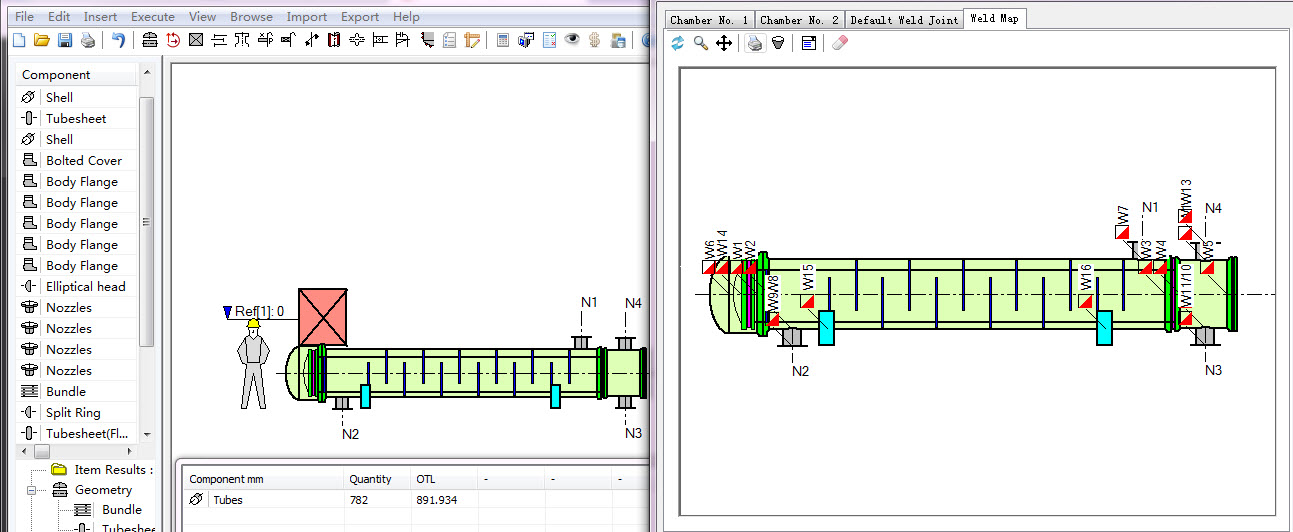1293x532 pixels.
Task: Open the Edit menu
Action: pos(59,17)
